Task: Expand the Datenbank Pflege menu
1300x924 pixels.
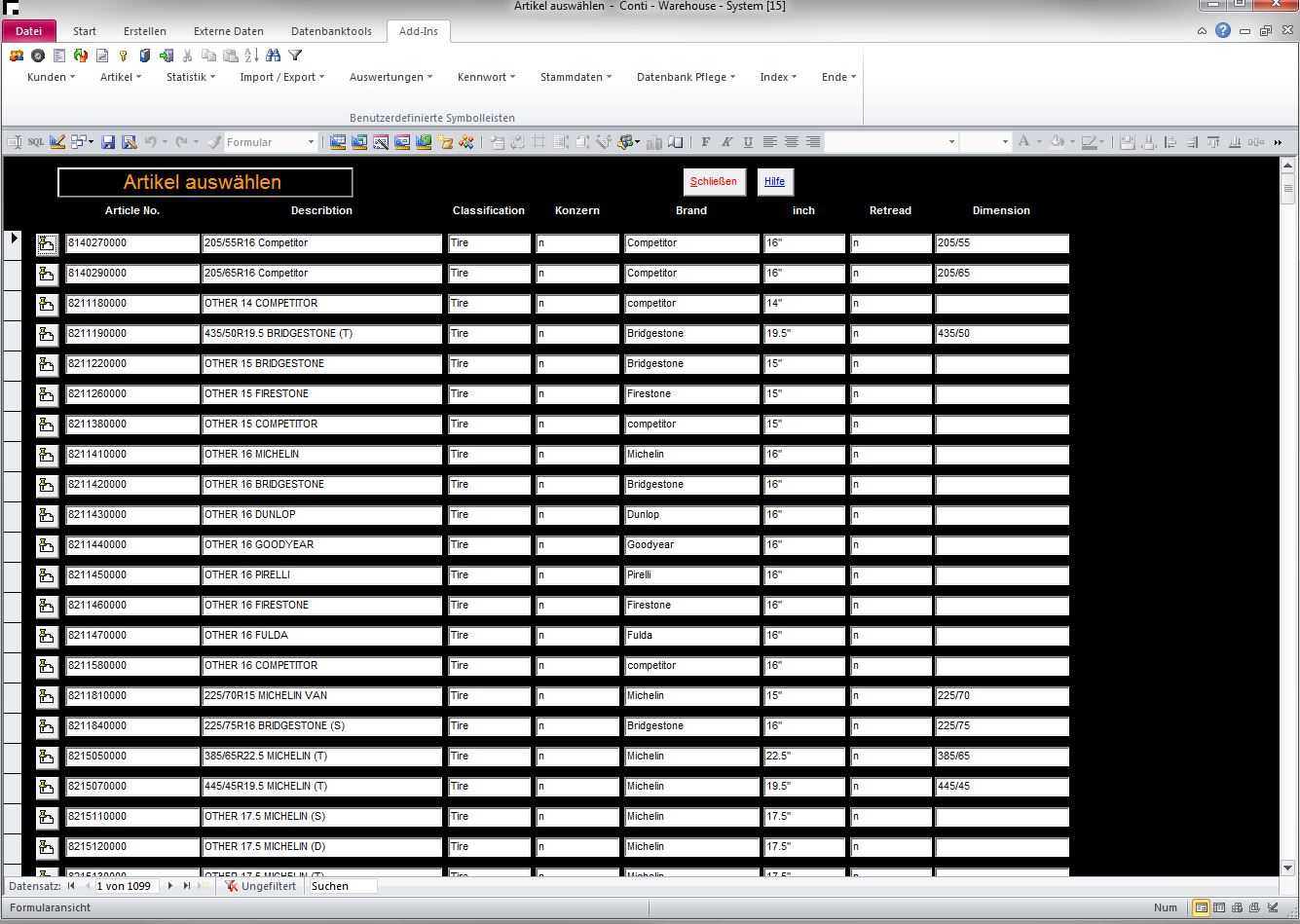Action: 687,77
